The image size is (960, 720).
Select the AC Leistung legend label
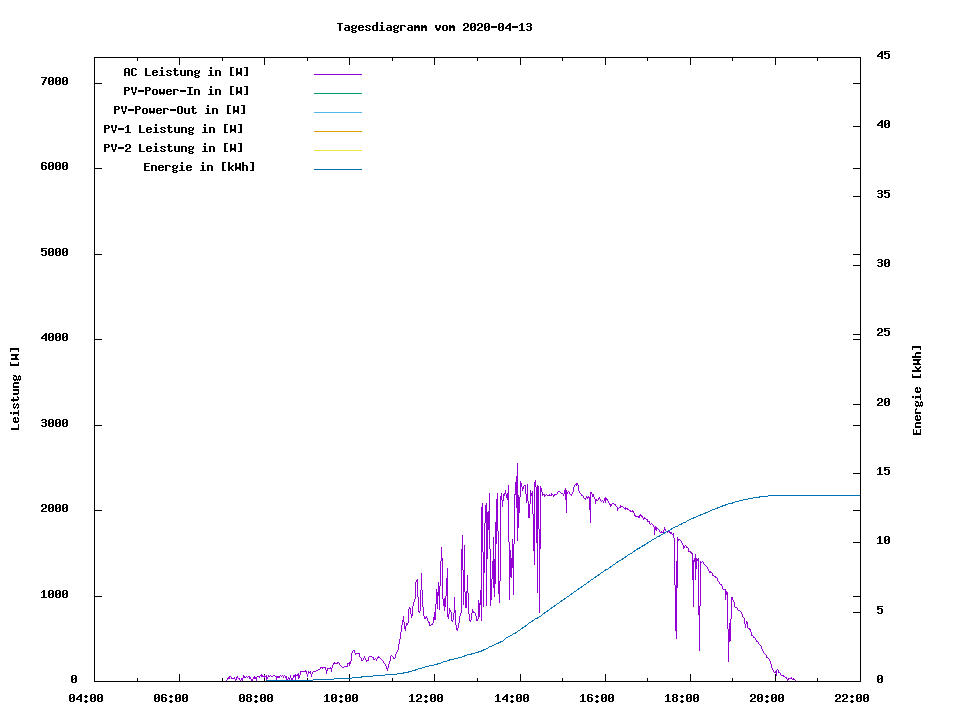(186, 72)
